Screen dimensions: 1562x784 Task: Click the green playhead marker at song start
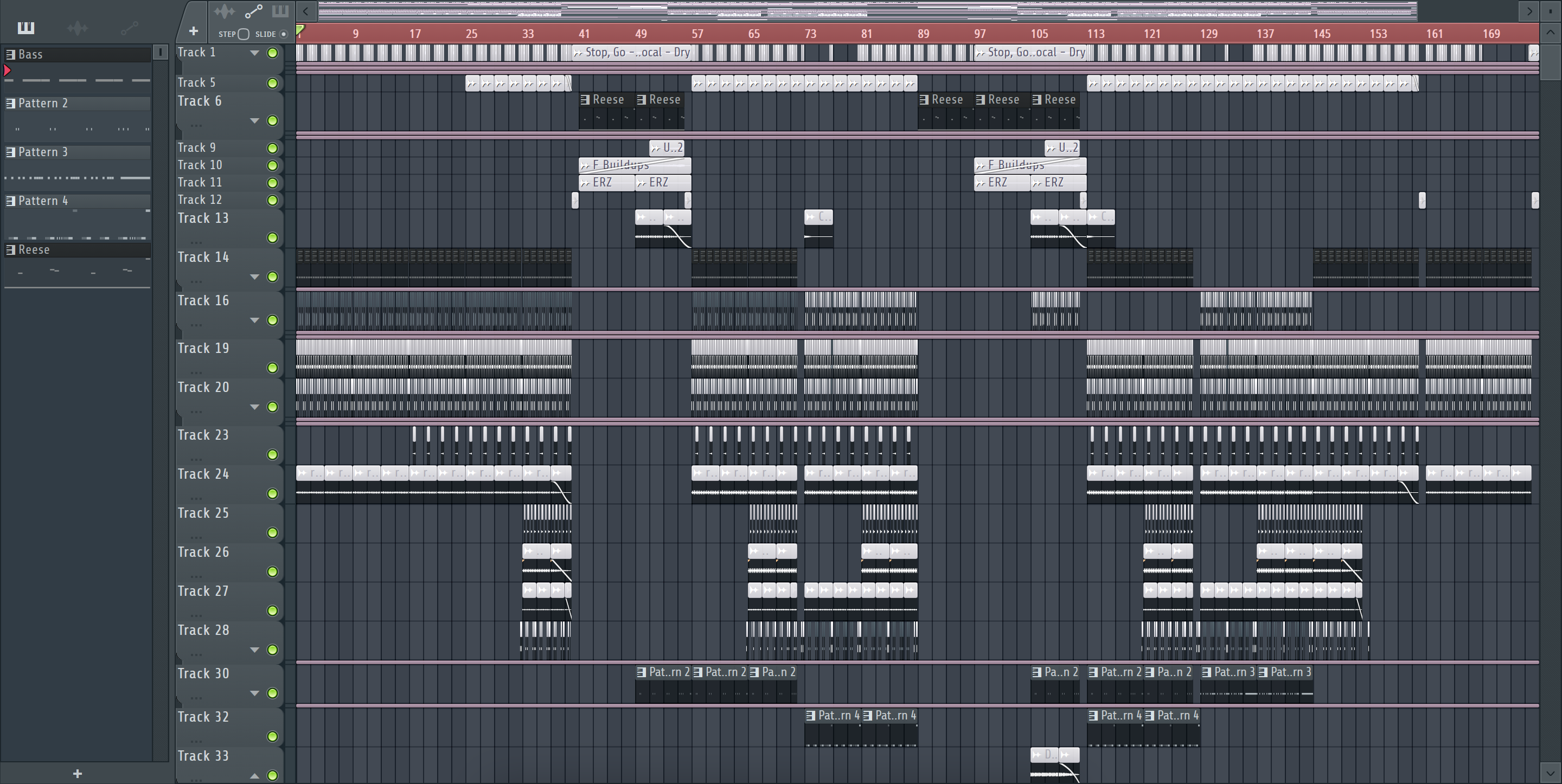pyautogui.click(x=300, y=29)
